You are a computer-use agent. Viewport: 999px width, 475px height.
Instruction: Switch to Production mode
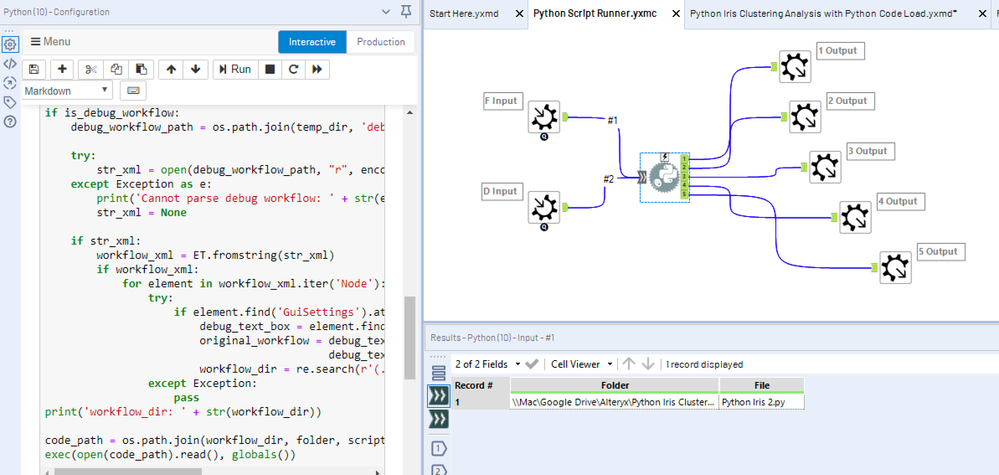point(381,42)
